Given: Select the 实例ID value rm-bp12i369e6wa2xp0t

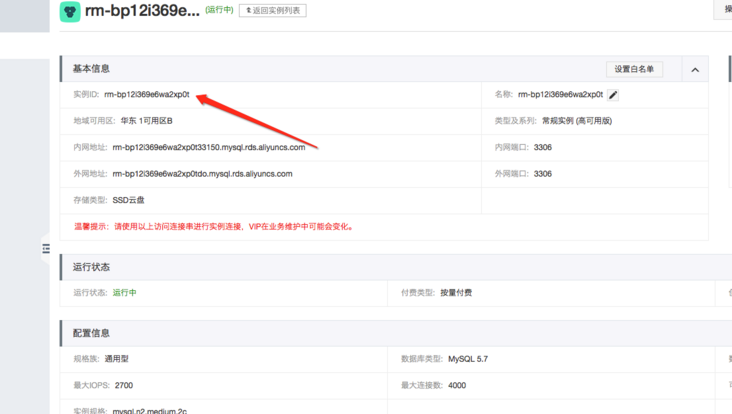Looking at the screenshot, I should (x=147, y=94).
